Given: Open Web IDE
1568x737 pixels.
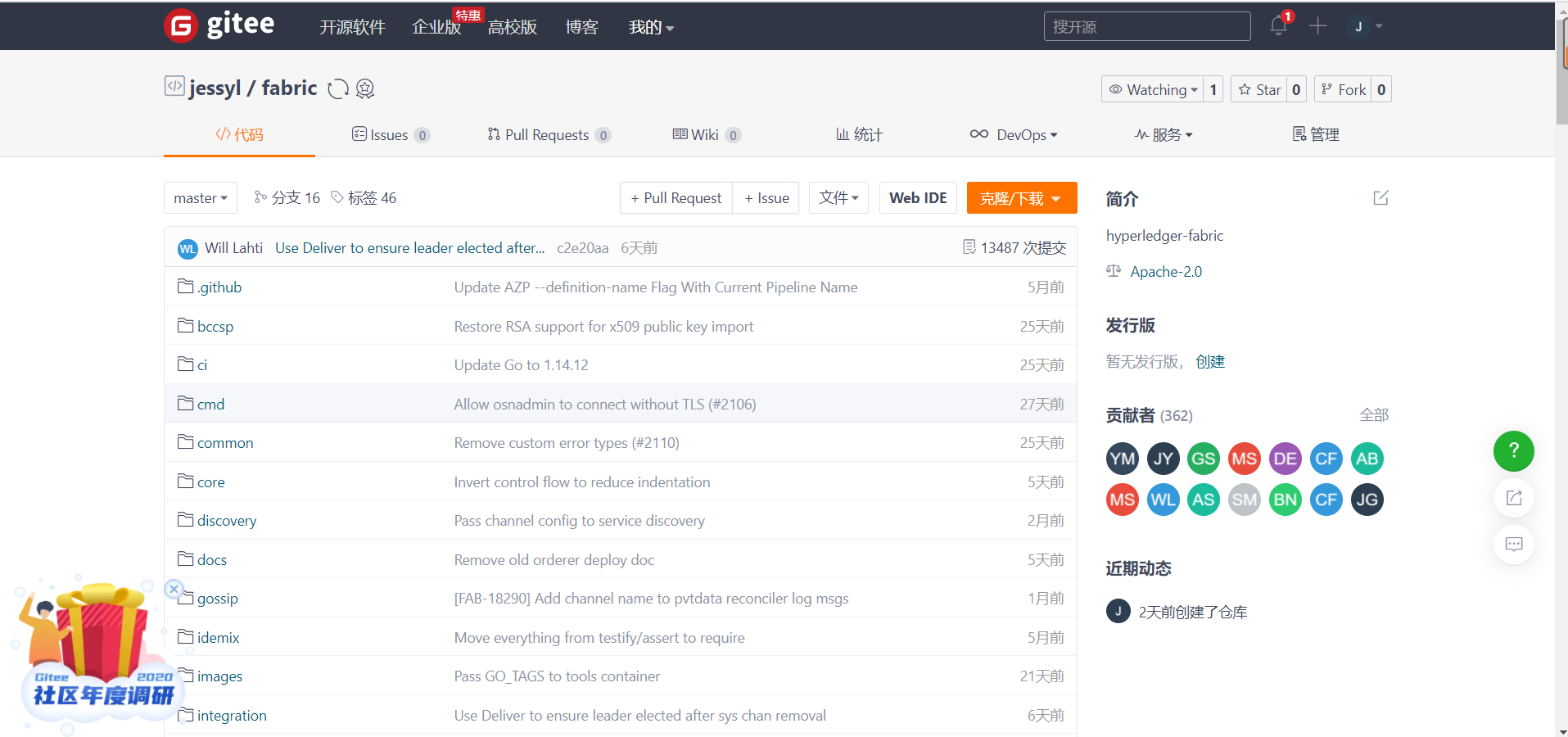Looking at the screenshot, I should coord(918,198).
